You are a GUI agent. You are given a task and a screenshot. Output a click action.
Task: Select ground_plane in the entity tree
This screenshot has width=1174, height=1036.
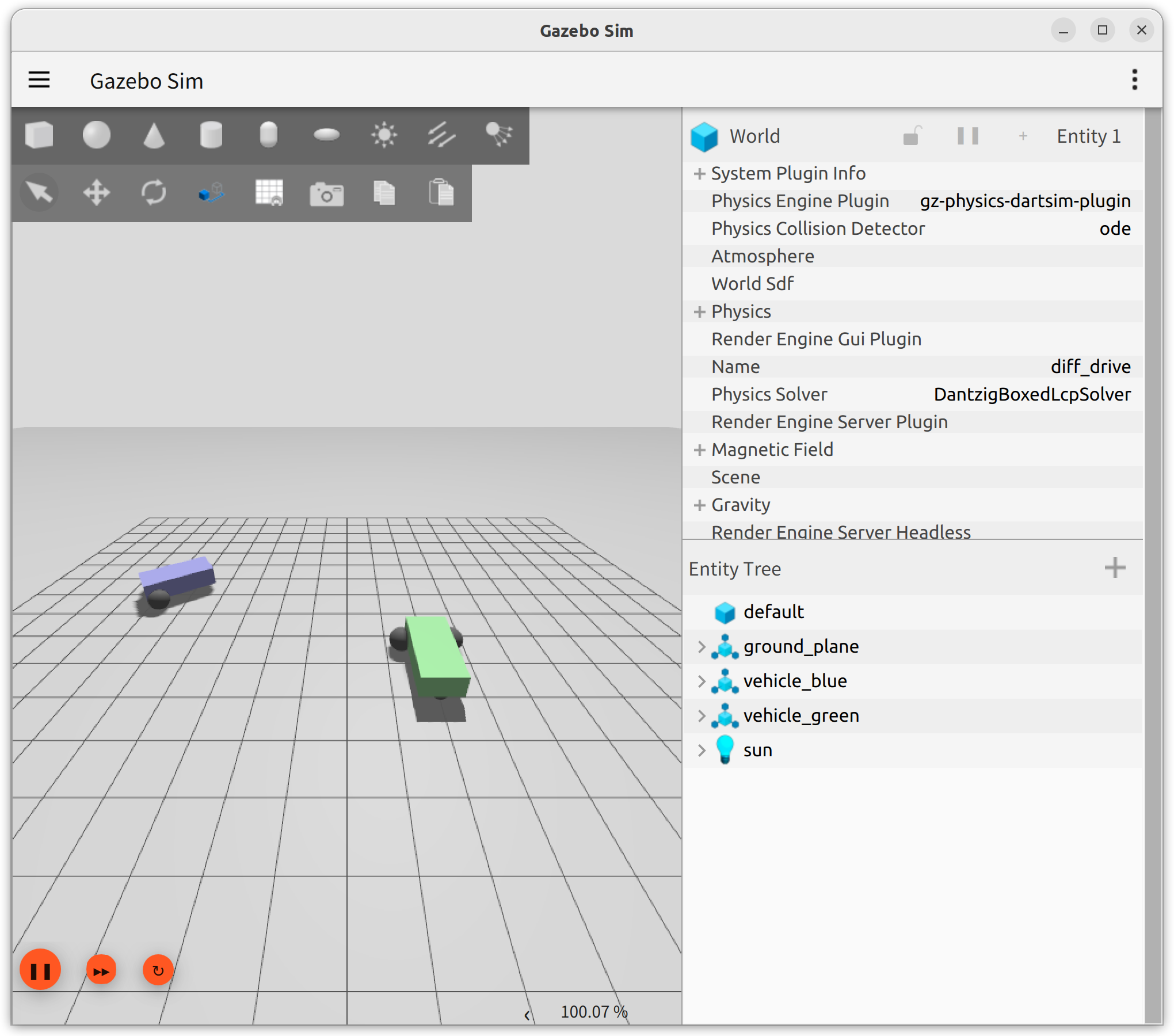coord(913,646)
